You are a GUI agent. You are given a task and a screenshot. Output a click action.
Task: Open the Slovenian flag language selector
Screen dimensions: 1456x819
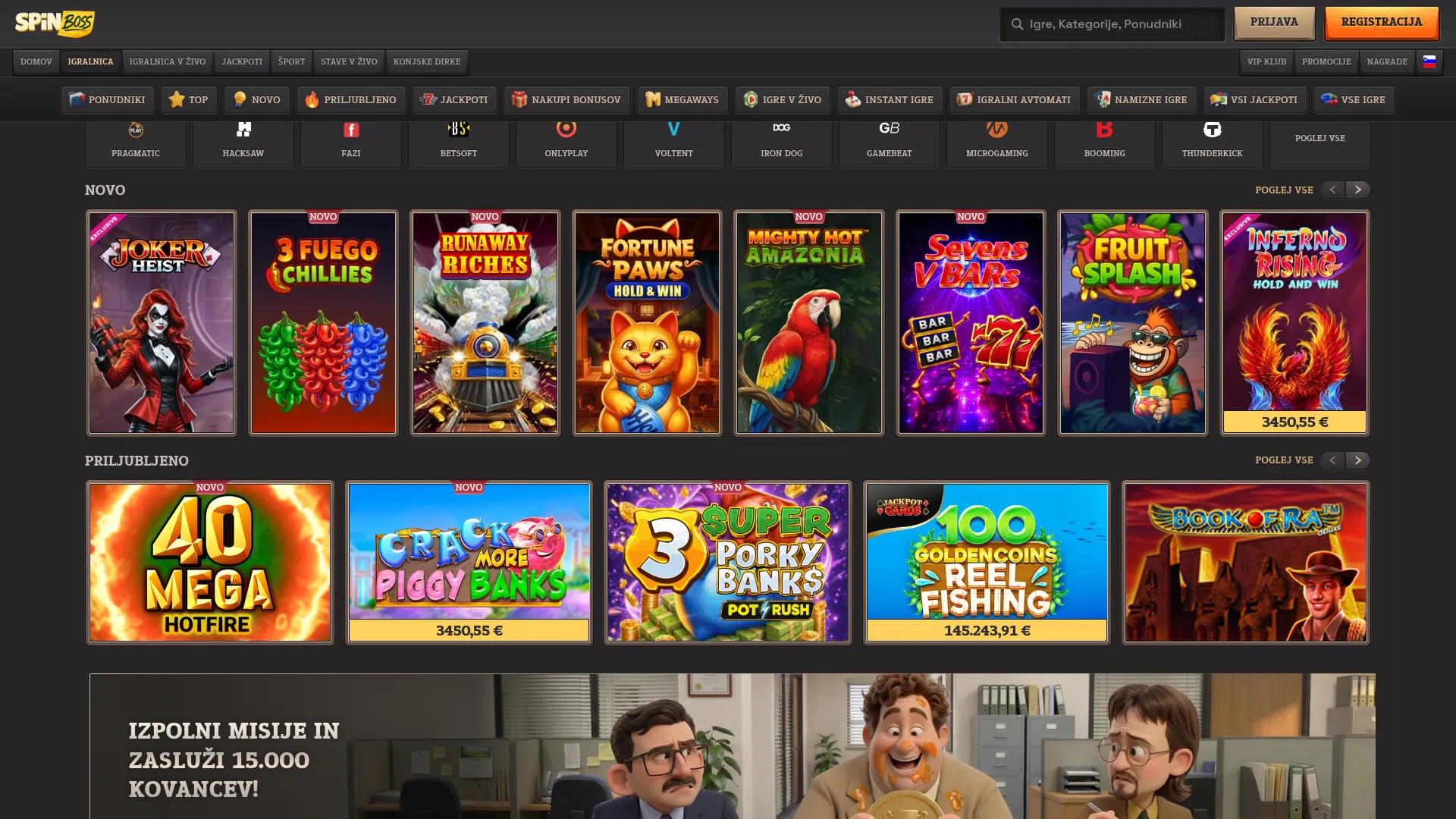pyautogui.click(x=1429, y=61)
